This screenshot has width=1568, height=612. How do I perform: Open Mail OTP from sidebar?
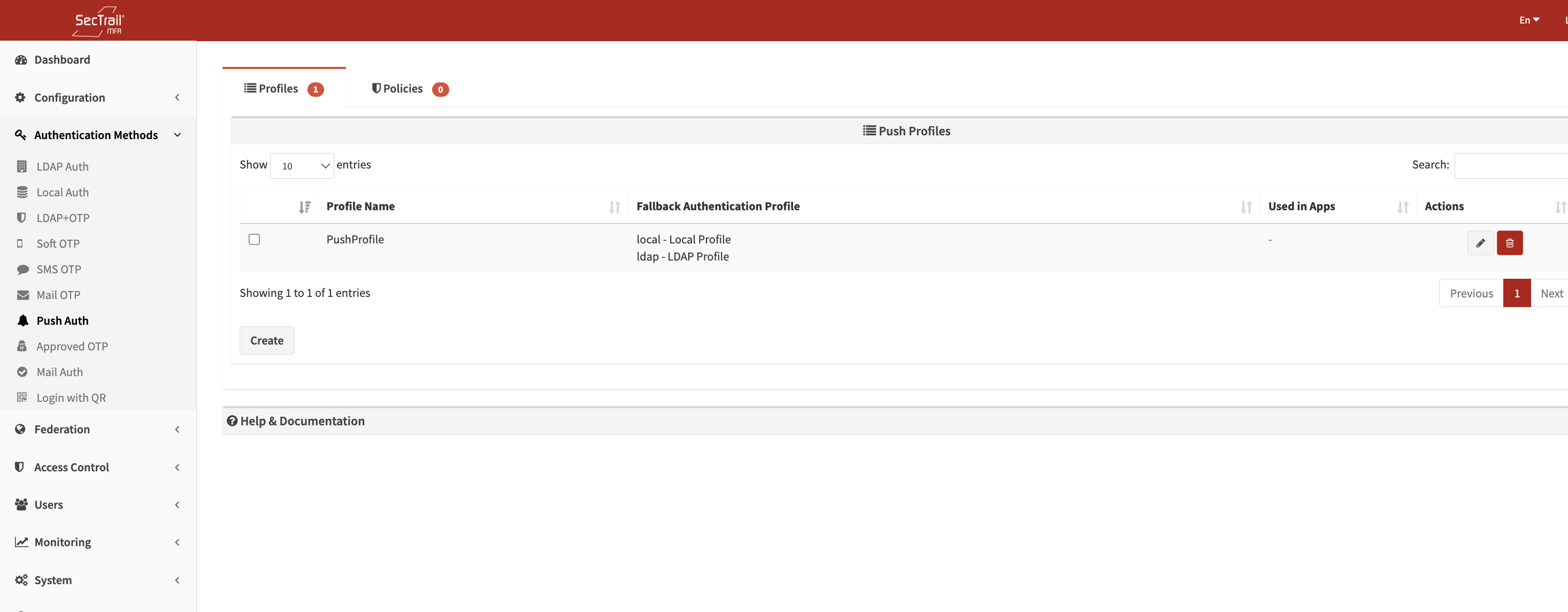[x=58, y=295]
